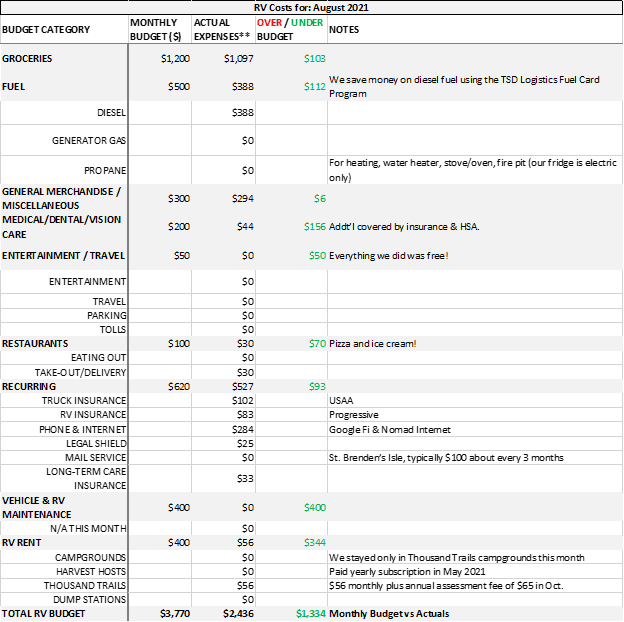This screenshot has height=622, width=624.
Task: Click the $156 medical under-budget value
Action: (x=315, y=227)
